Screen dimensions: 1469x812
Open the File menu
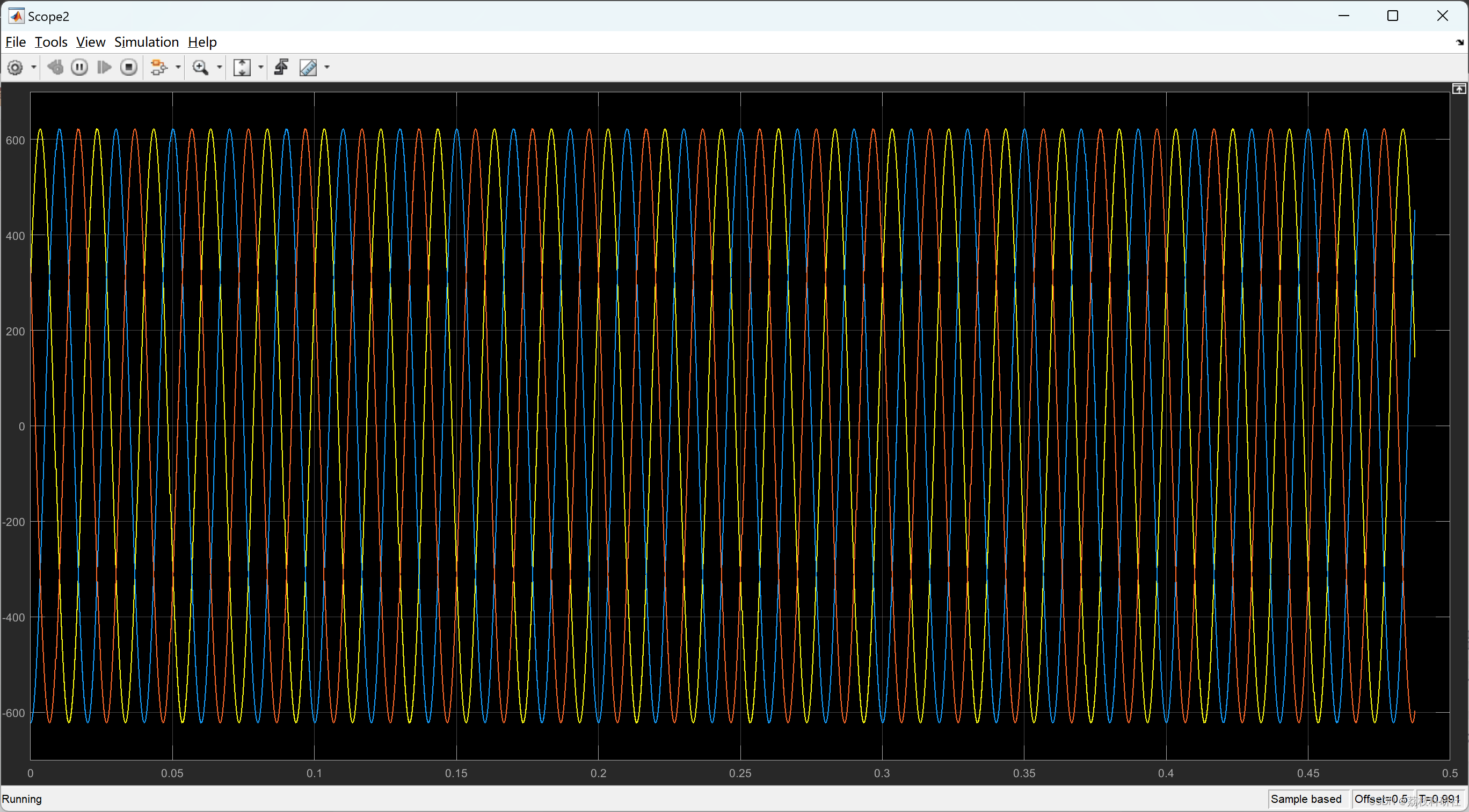tap(16, 42)
